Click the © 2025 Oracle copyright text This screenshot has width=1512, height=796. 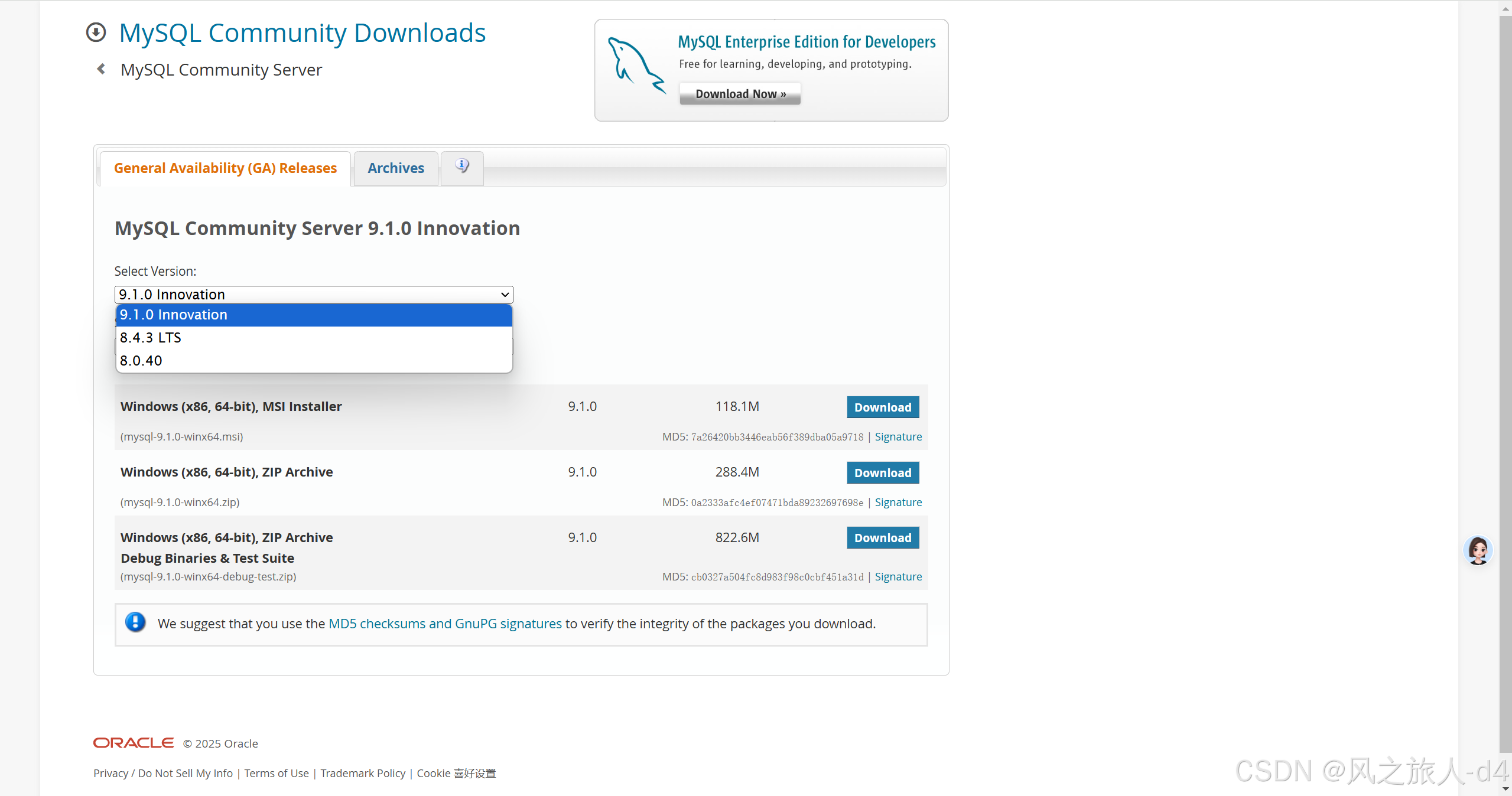pos(220,744)
